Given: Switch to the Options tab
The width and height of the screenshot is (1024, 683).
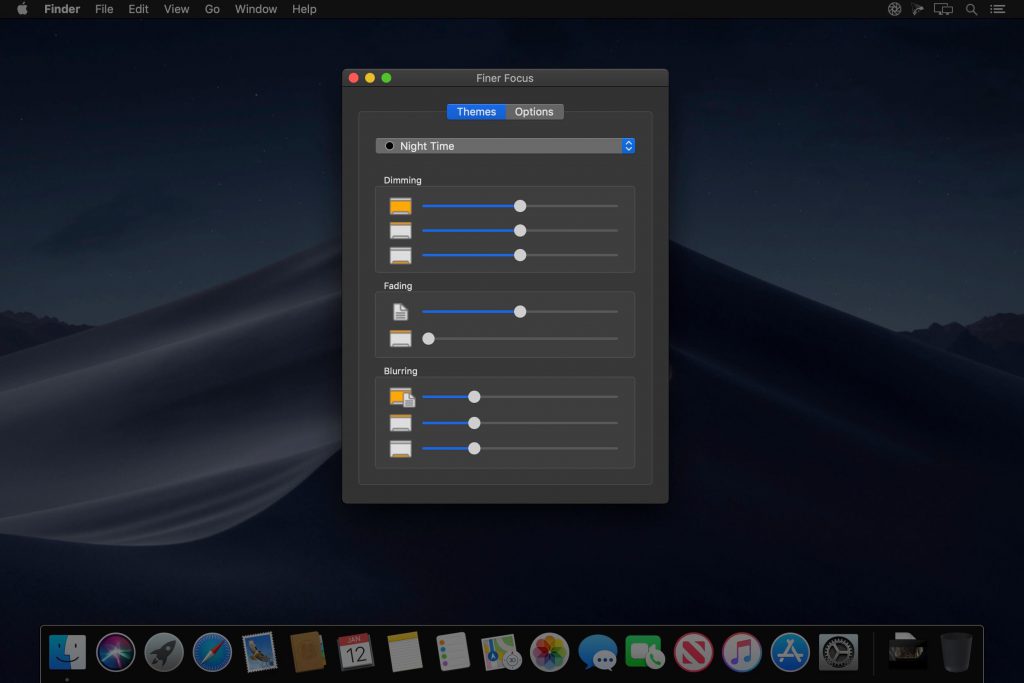Looking at the screenshot, I should [534, 112].
